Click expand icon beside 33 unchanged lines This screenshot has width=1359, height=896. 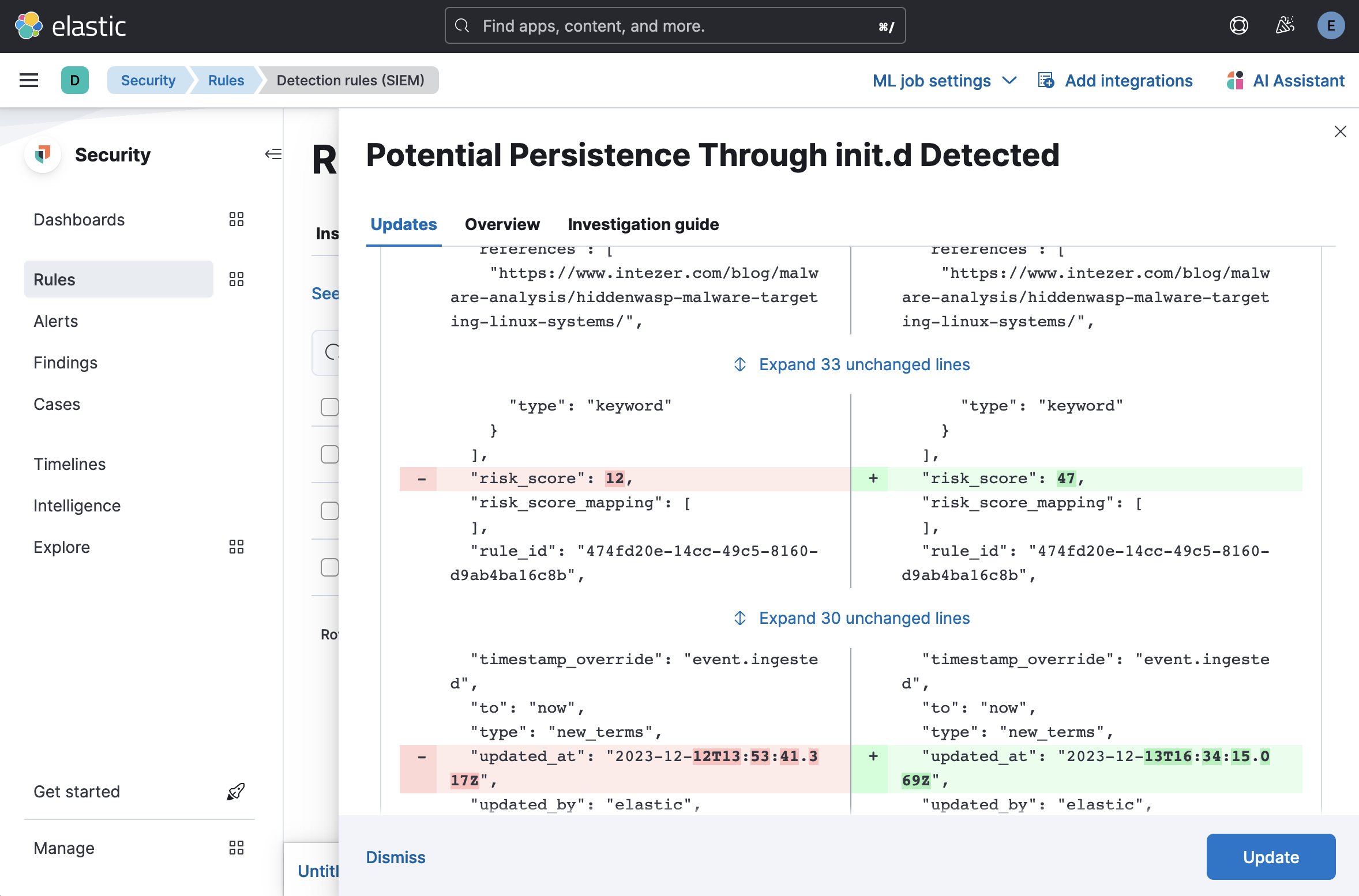(x=740, y=364)
